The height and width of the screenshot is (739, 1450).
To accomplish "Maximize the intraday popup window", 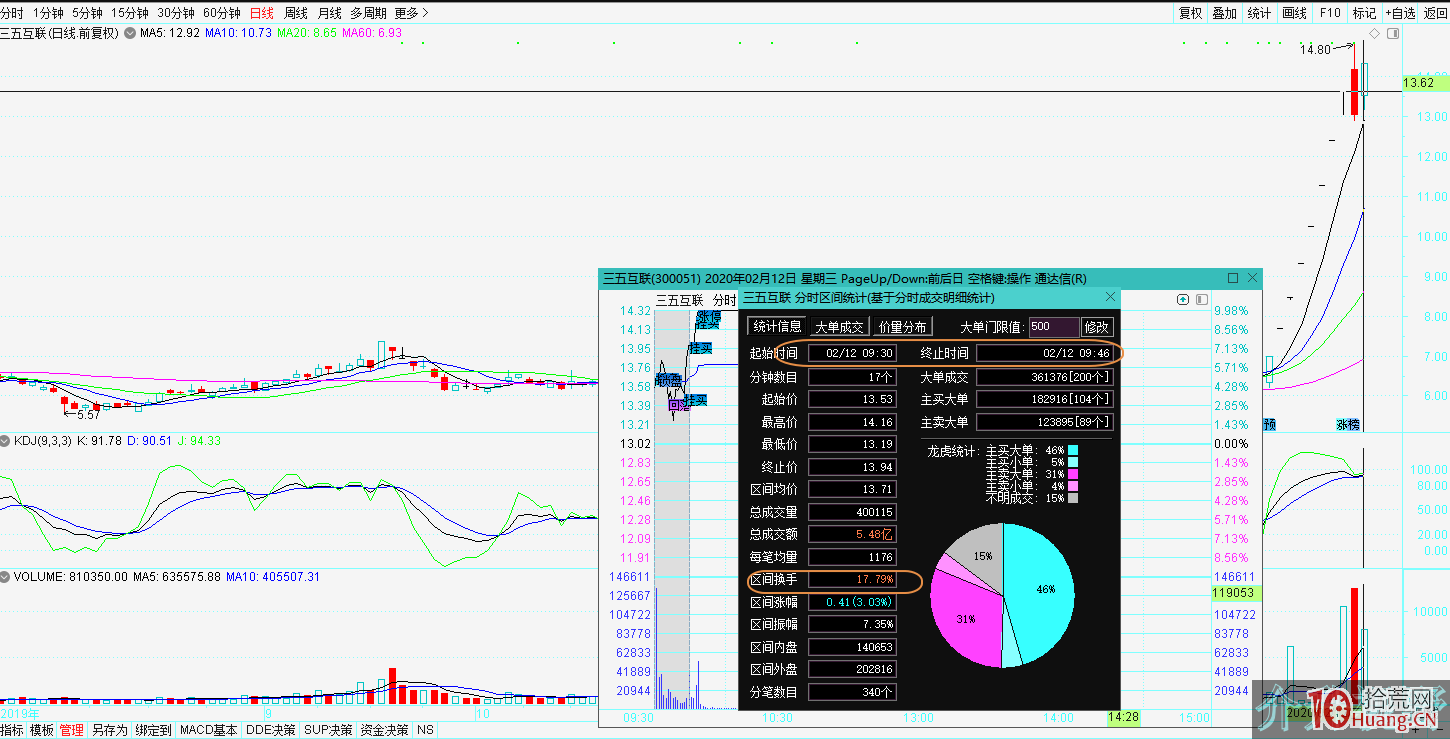I will point(1233,278).
